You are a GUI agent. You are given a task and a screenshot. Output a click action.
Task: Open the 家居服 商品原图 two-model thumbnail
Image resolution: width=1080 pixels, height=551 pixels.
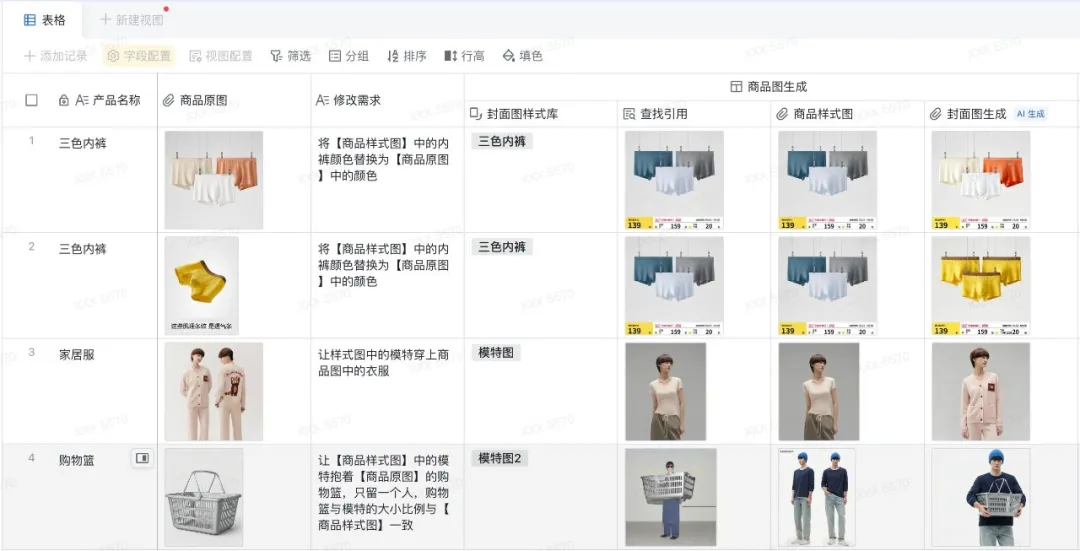[214, 391]
